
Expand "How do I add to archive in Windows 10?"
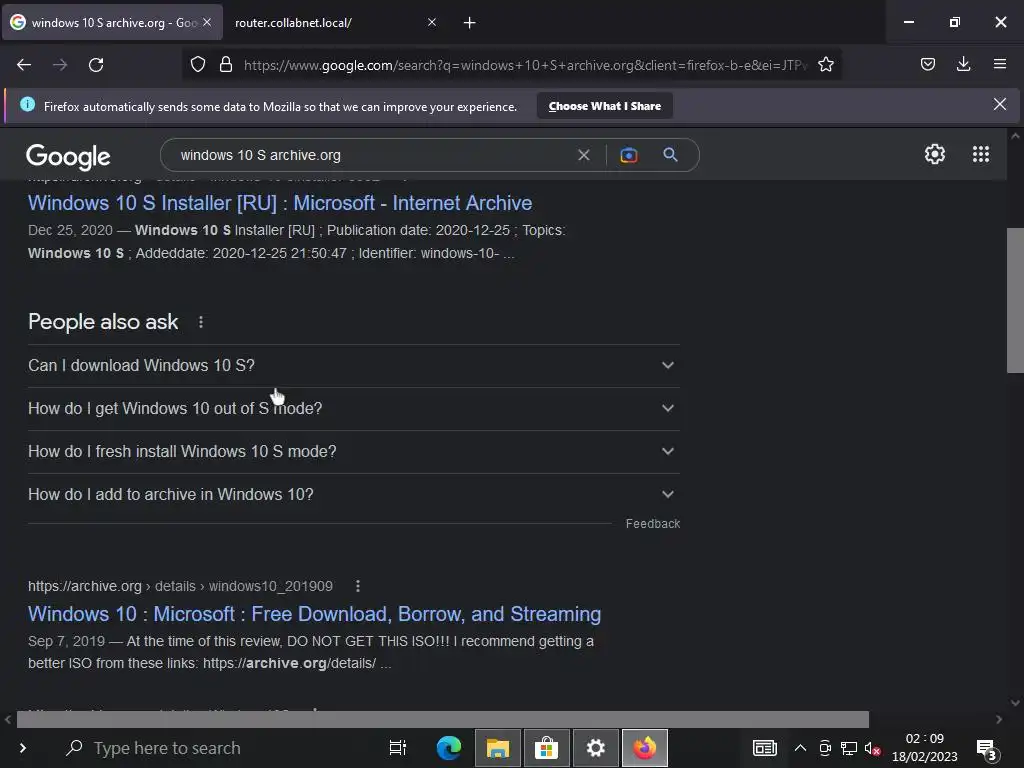[x=353, y=495]
